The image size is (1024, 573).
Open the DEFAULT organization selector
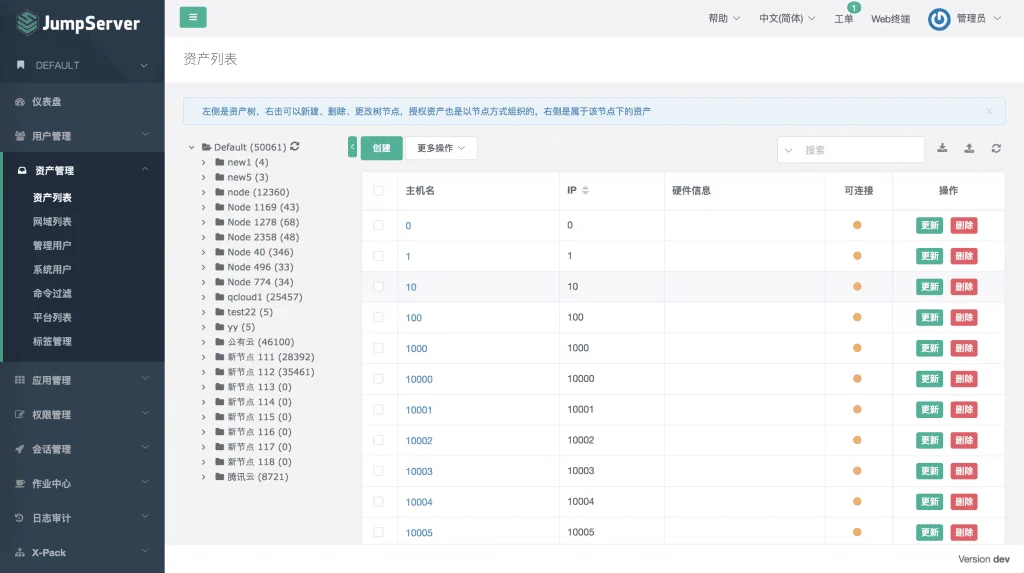click(82, 65)
